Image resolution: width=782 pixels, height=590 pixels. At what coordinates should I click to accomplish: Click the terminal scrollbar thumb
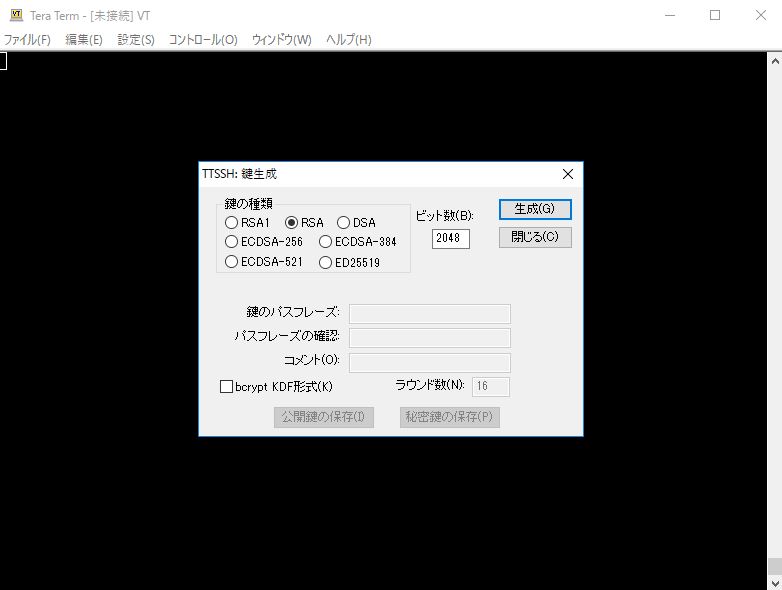tap(775, 567)
